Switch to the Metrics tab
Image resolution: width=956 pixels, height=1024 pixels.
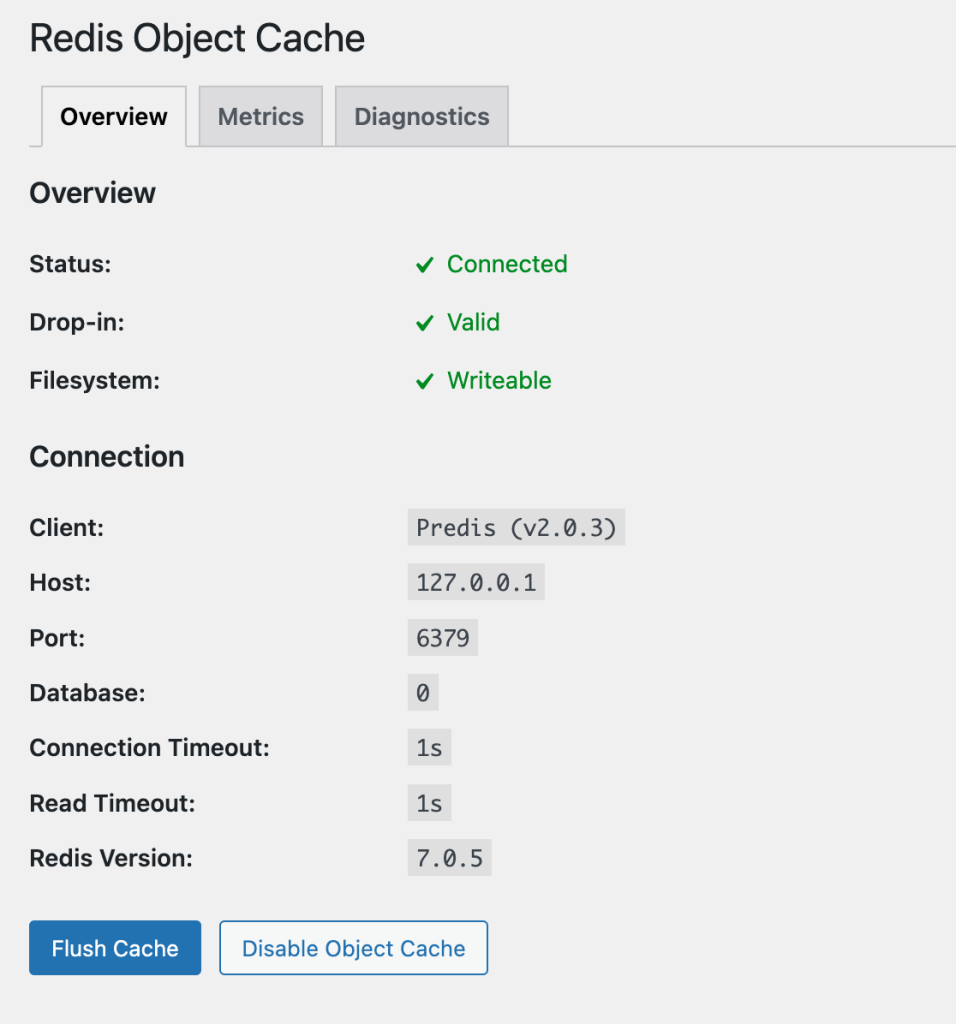pos(260,117)
